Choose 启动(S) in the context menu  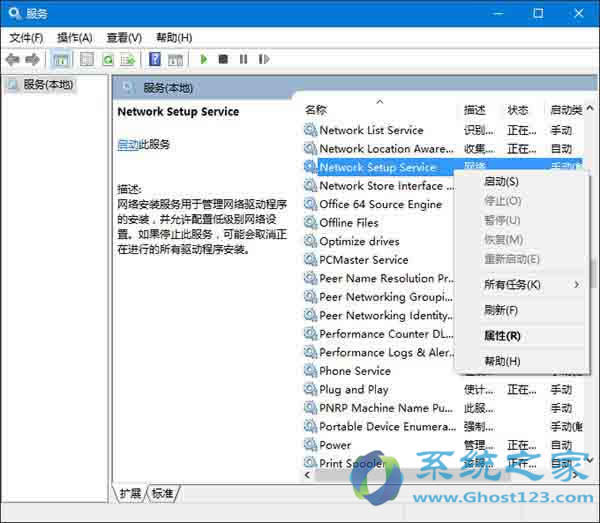[x=501, y=182]
